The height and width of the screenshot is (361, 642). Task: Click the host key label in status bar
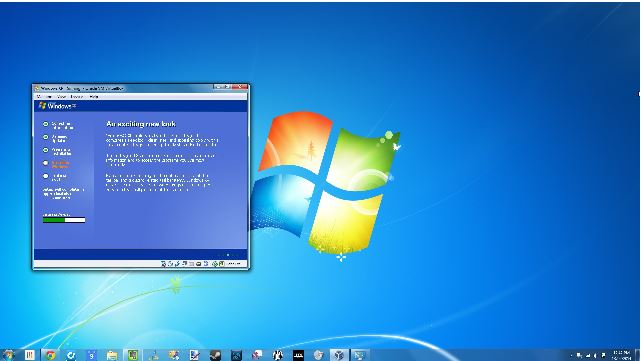pyautogui.click(x=234, y=264)
